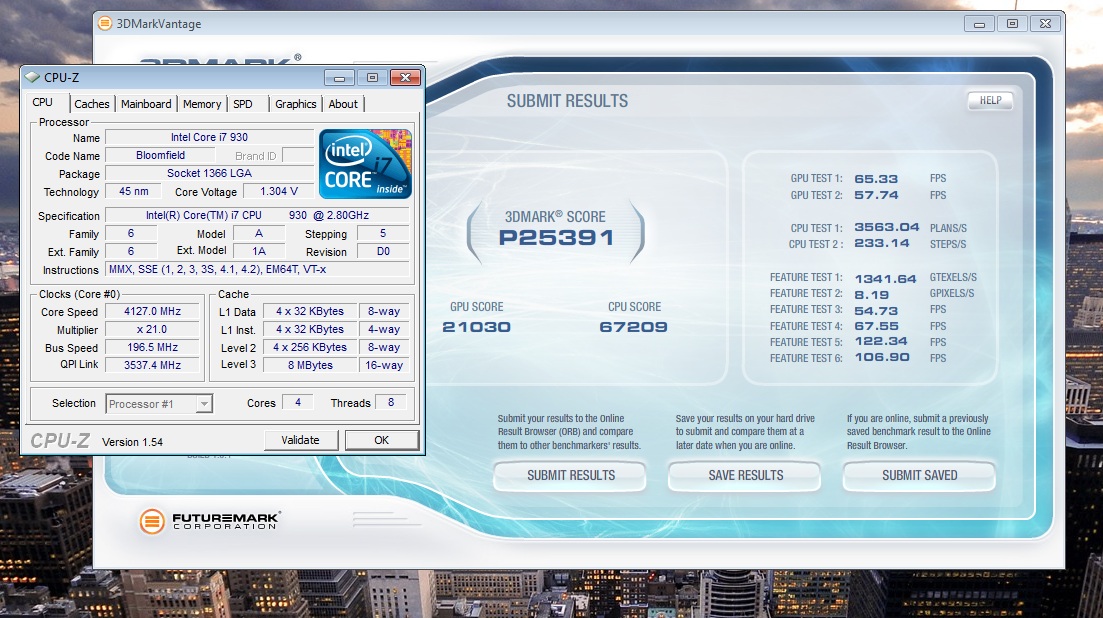This screenshot has width=1103, height=618.
Task: Open the Processor #1 selection dropdown
Action: point(204,404)
